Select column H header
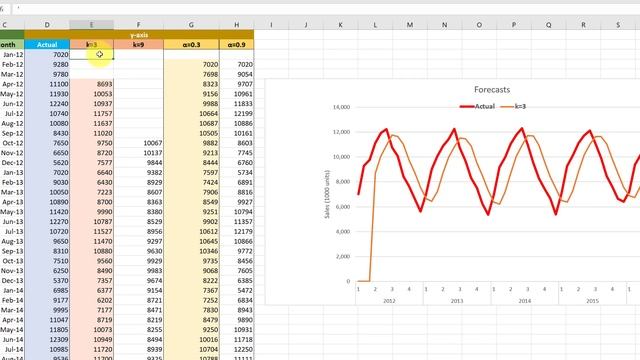The height and width of the screenshot is (360, 640). 236,25
